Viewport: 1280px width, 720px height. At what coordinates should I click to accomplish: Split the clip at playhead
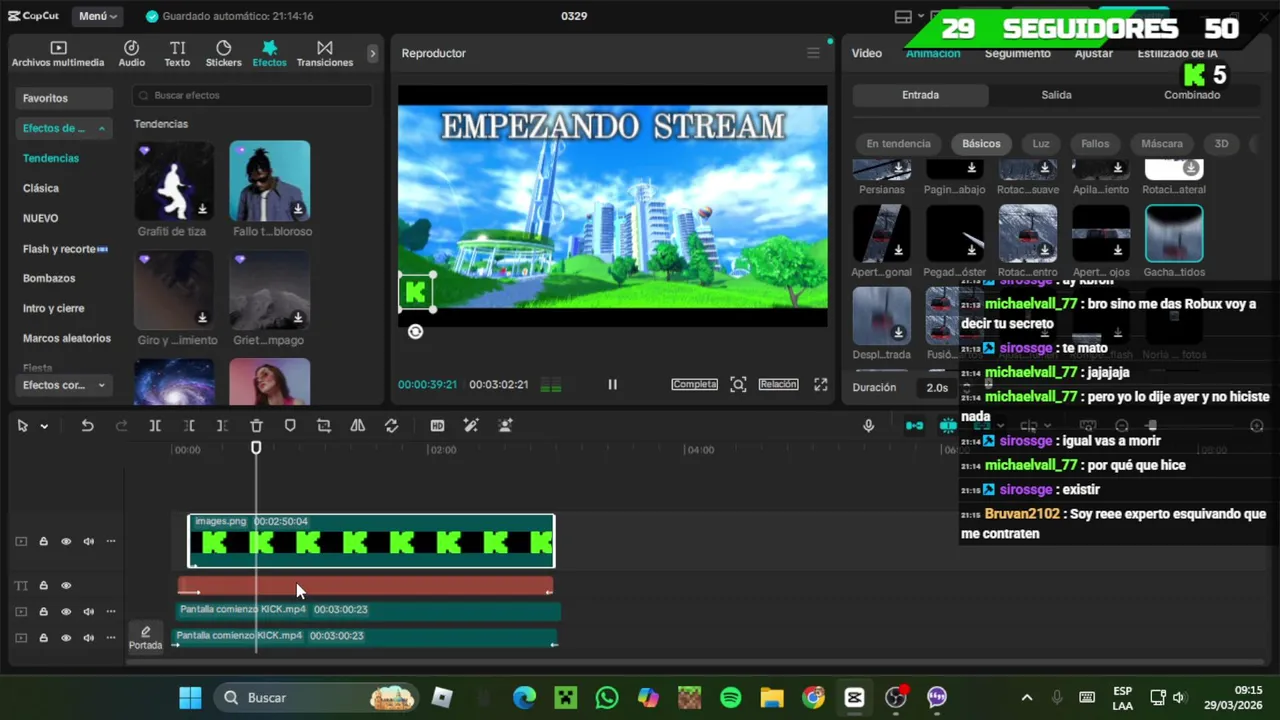tap(155, 426)
